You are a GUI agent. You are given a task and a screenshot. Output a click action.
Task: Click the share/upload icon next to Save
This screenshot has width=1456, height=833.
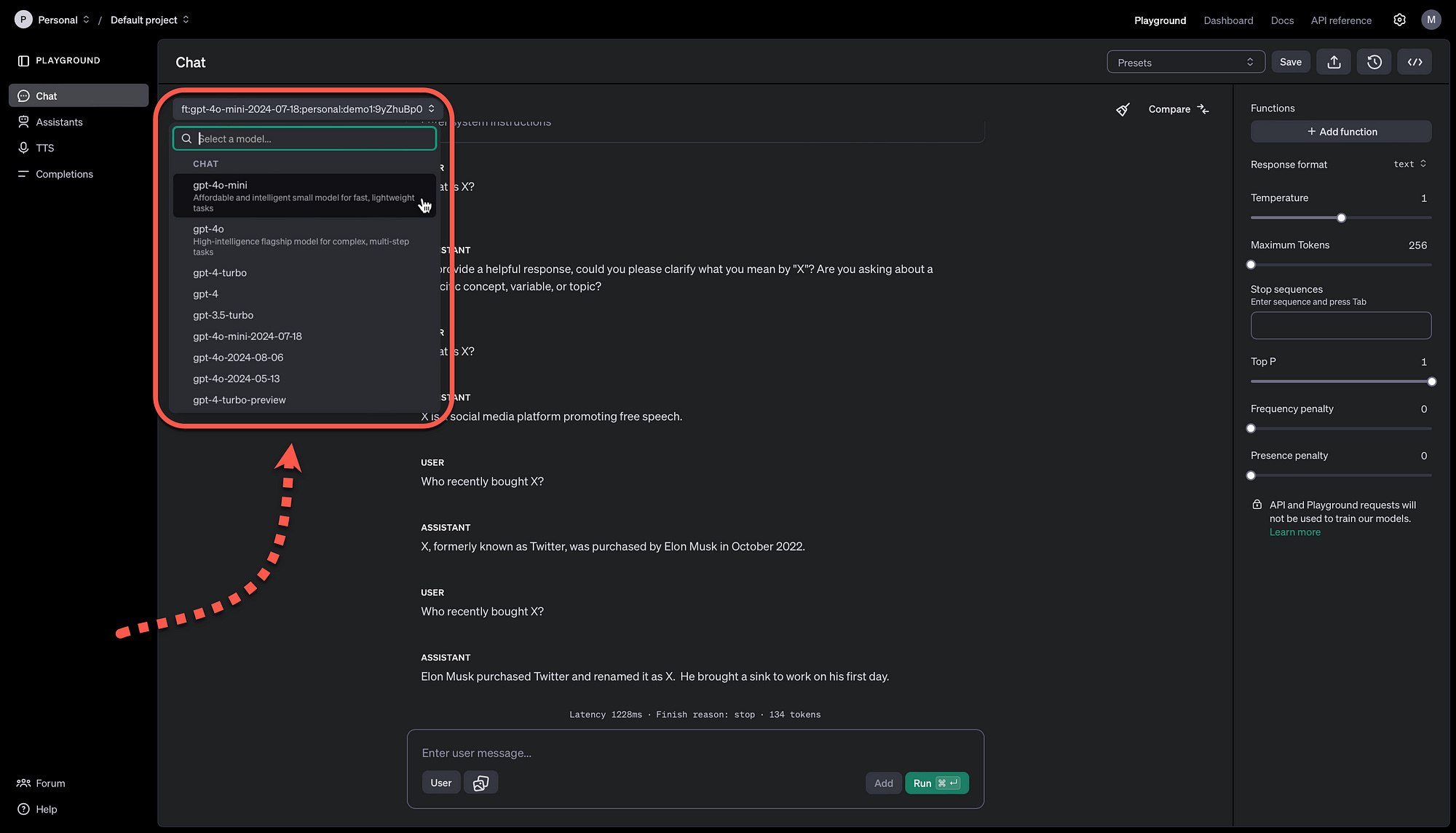(x=1334, y=62)
